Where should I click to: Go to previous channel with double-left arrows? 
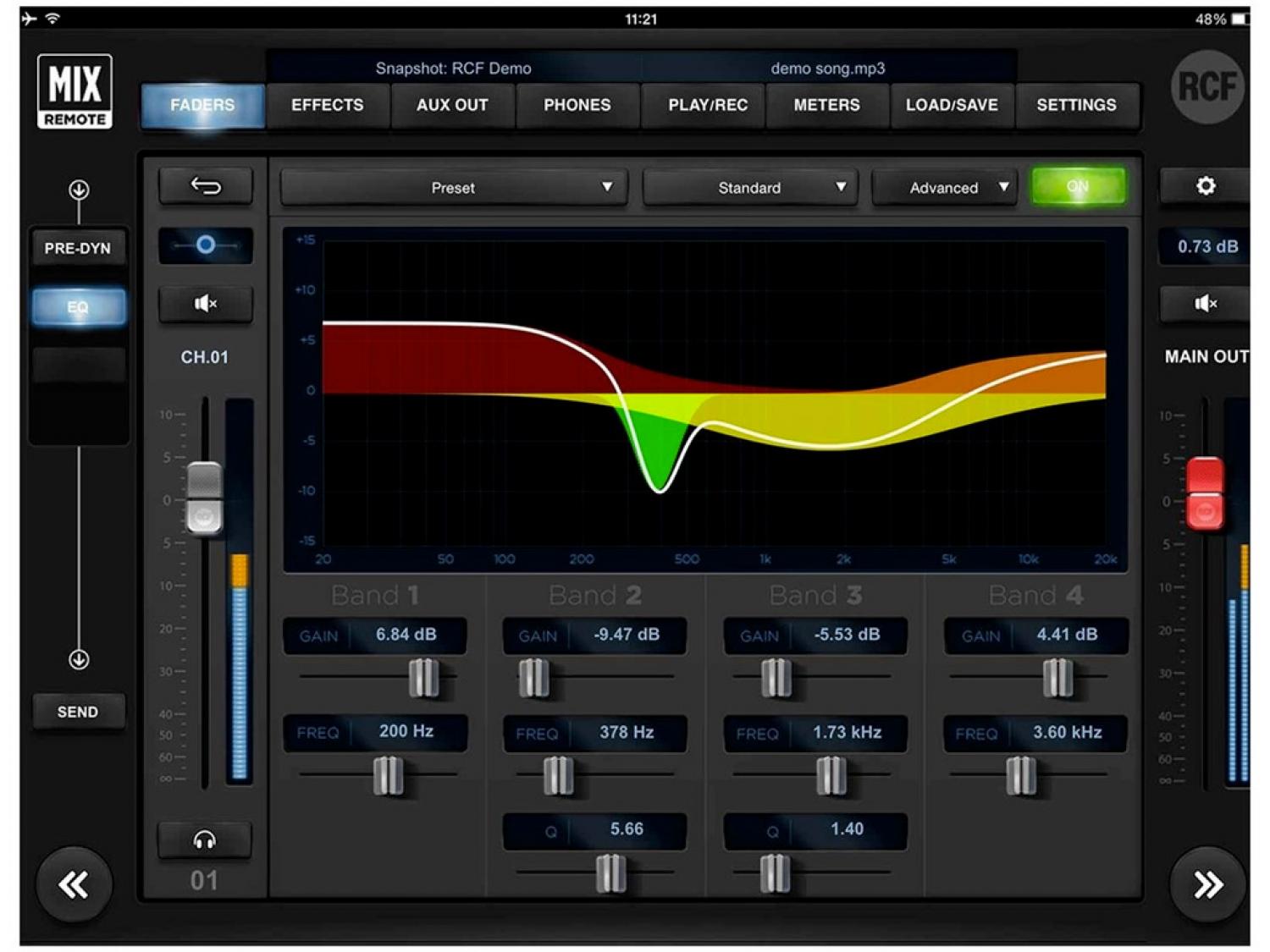[x=74, y=885]
